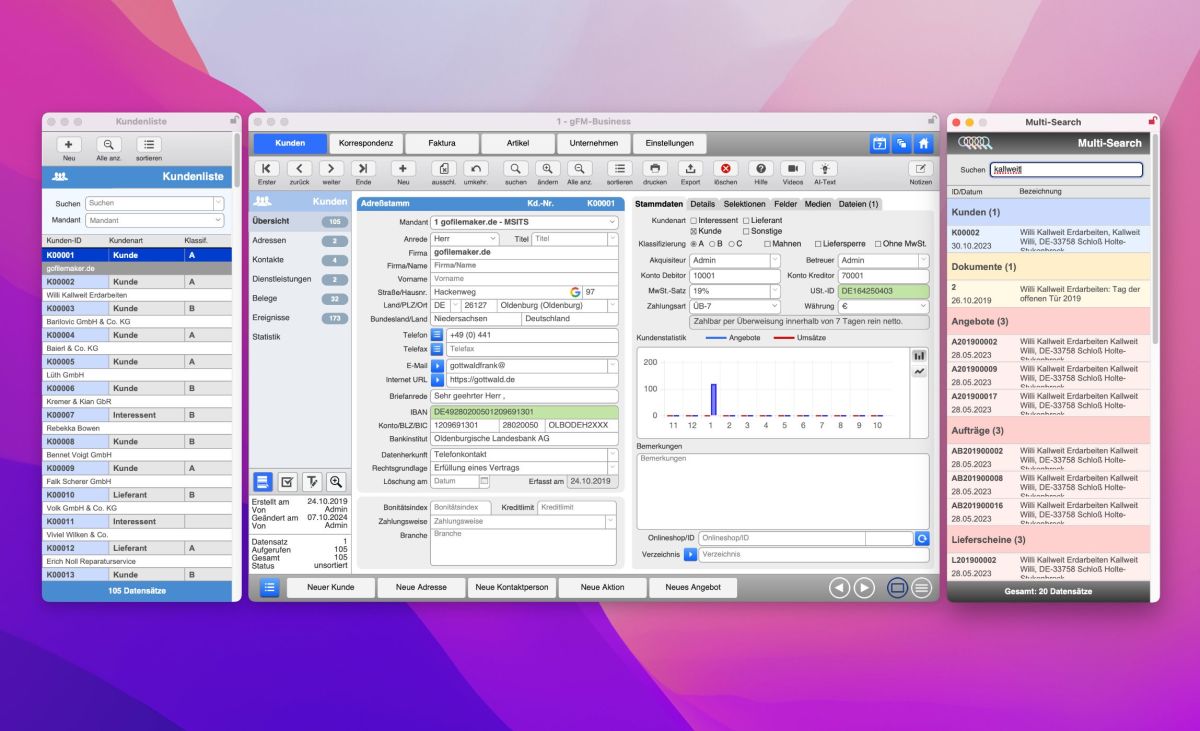Open the Mandant dropdown in Kundenliste
Screen dimensions: 1200x731
(154, 220)
